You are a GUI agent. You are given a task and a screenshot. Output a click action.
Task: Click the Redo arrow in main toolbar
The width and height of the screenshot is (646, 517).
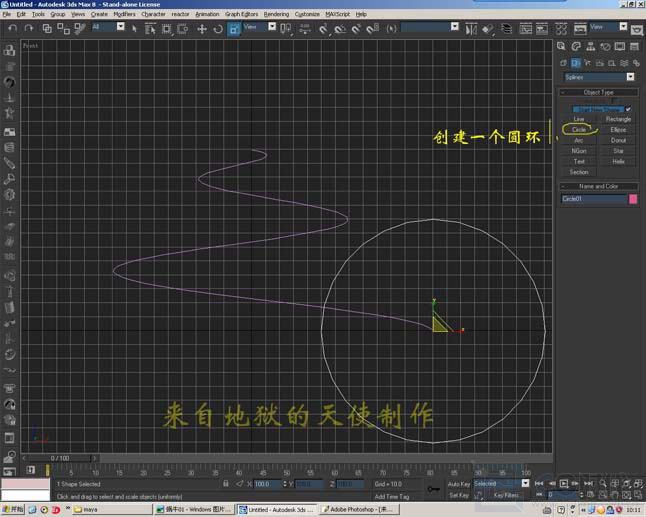click(x=28, y=28)
